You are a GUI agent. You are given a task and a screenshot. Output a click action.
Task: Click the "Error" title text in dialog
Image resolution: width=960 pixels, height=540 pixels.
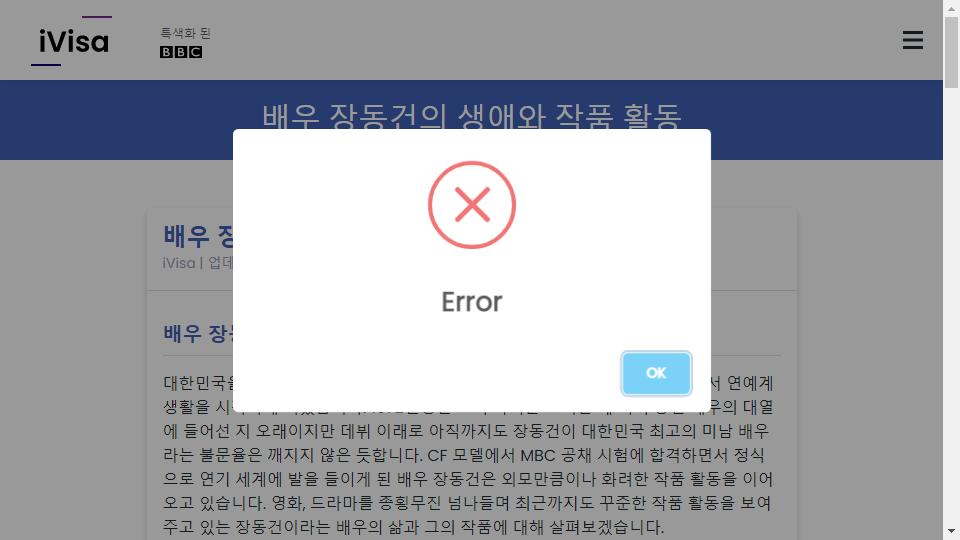(x=471, y=302)
